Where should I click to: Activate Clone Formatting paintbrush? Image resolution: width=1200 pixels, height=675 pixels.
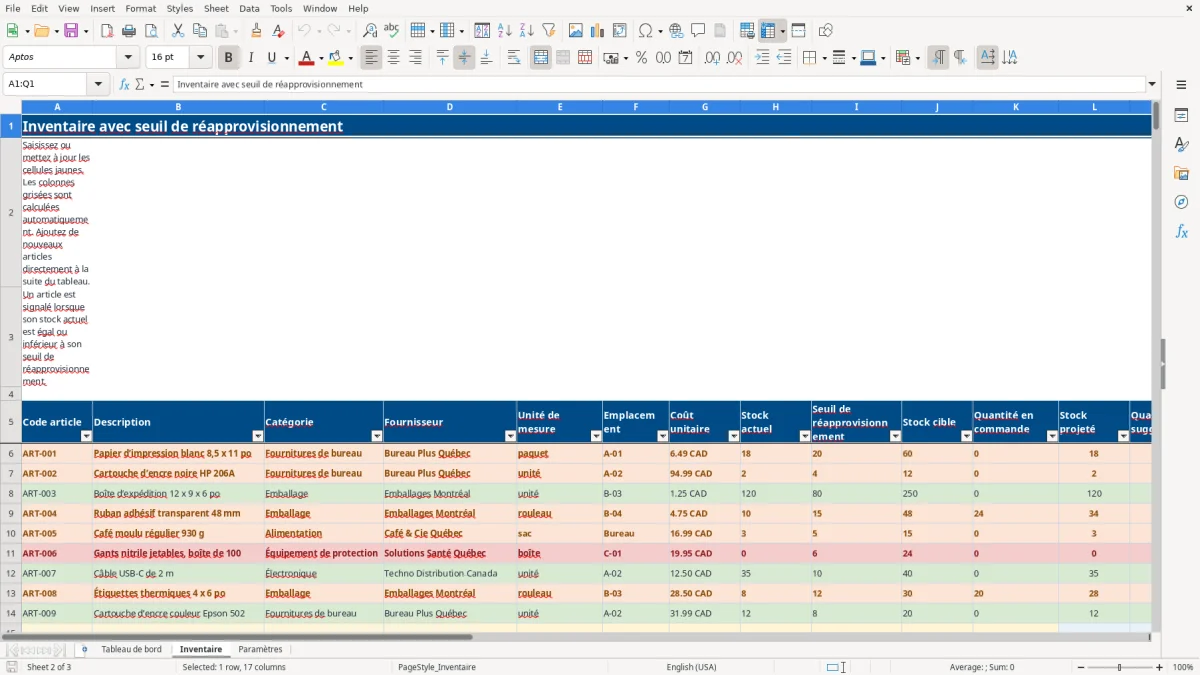(x=256, y=31)
